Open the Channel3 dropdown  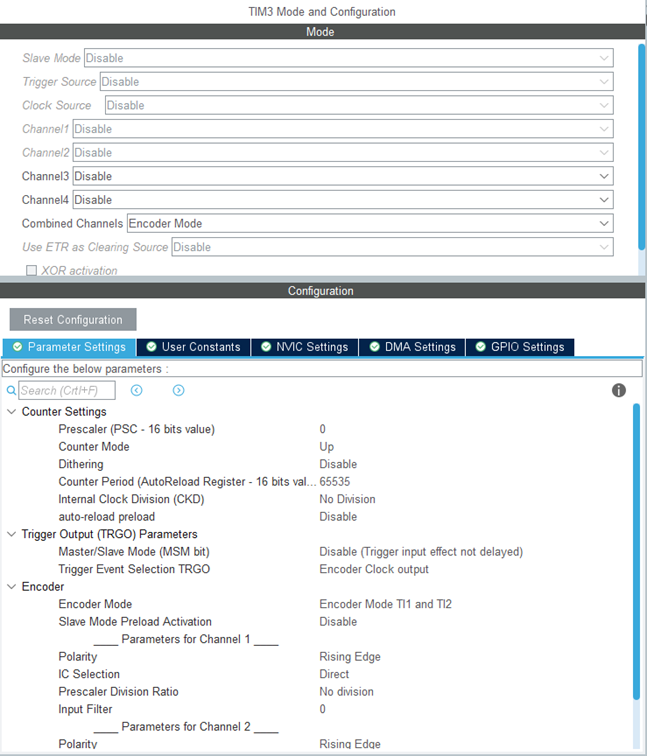pyautogui.click(x=343, y=176)
